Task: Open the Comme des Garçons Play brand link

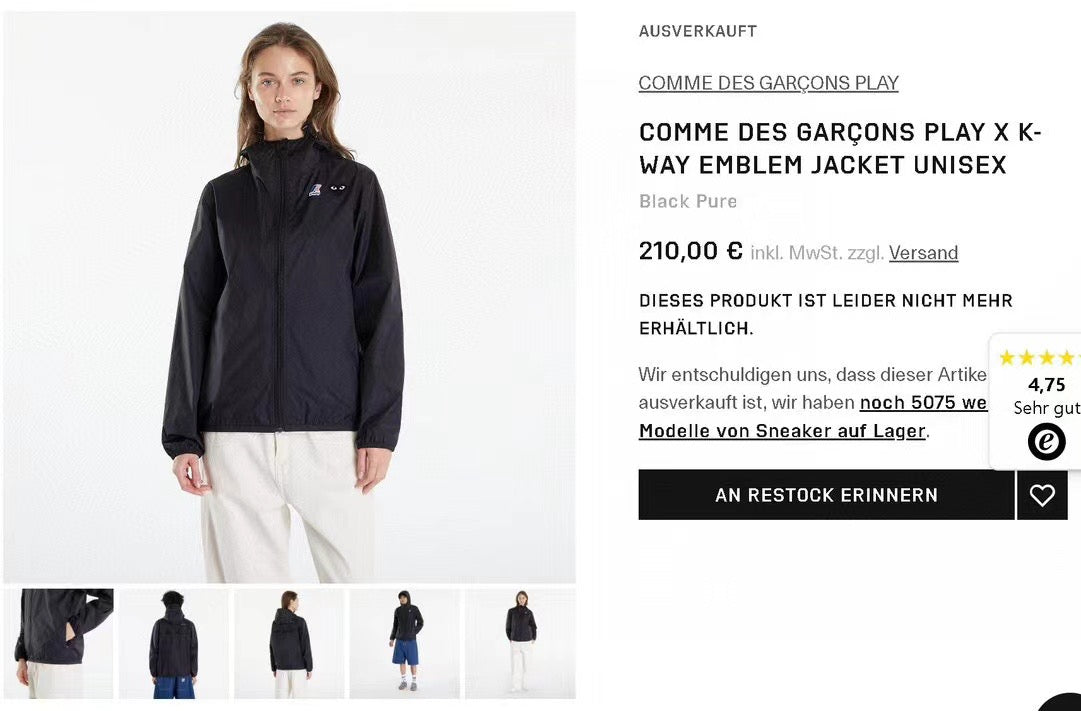Action: [768, 83]
